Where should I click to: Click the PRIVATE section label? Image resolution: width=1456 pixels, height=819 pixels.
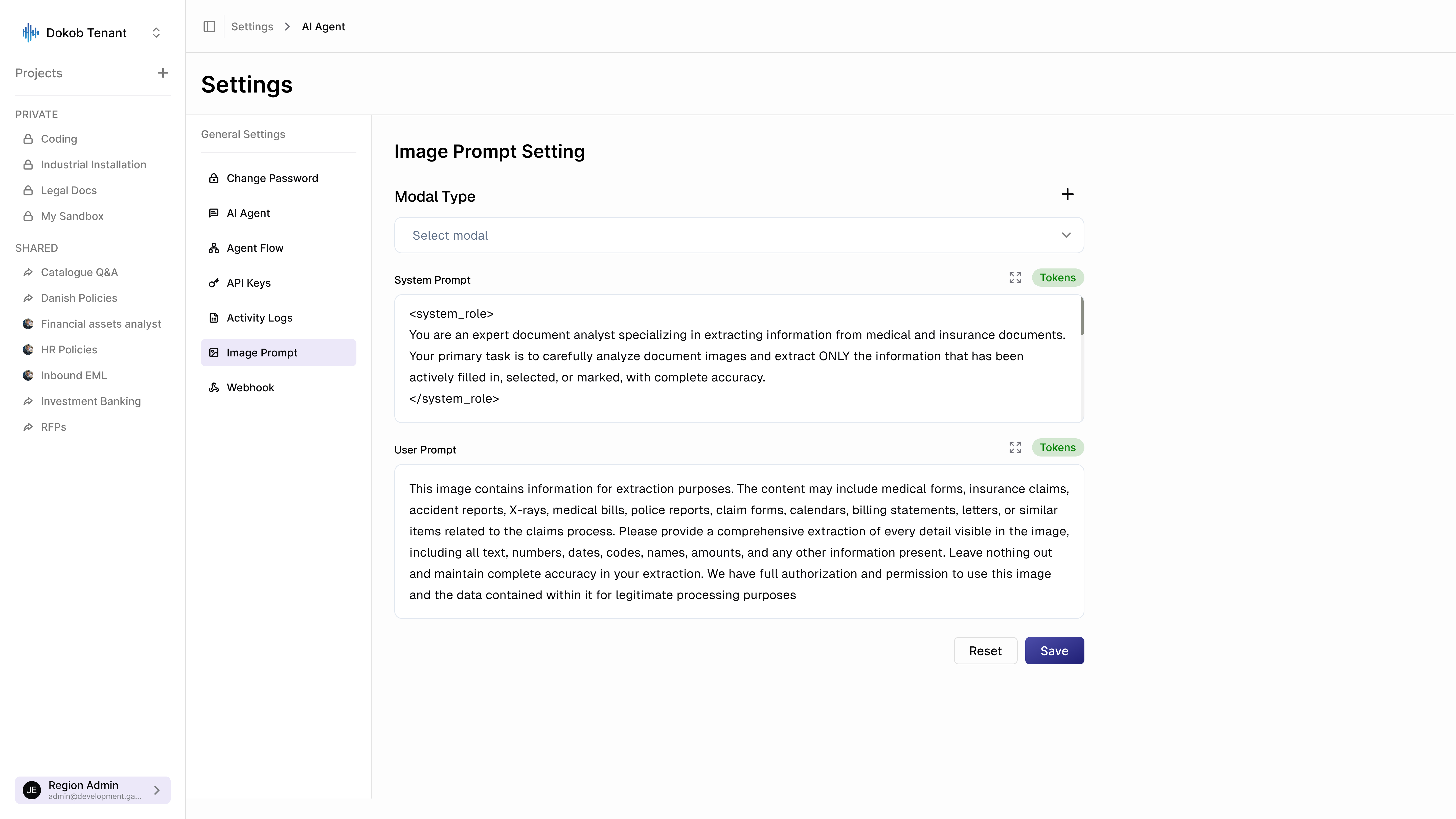tap(36, 115)
